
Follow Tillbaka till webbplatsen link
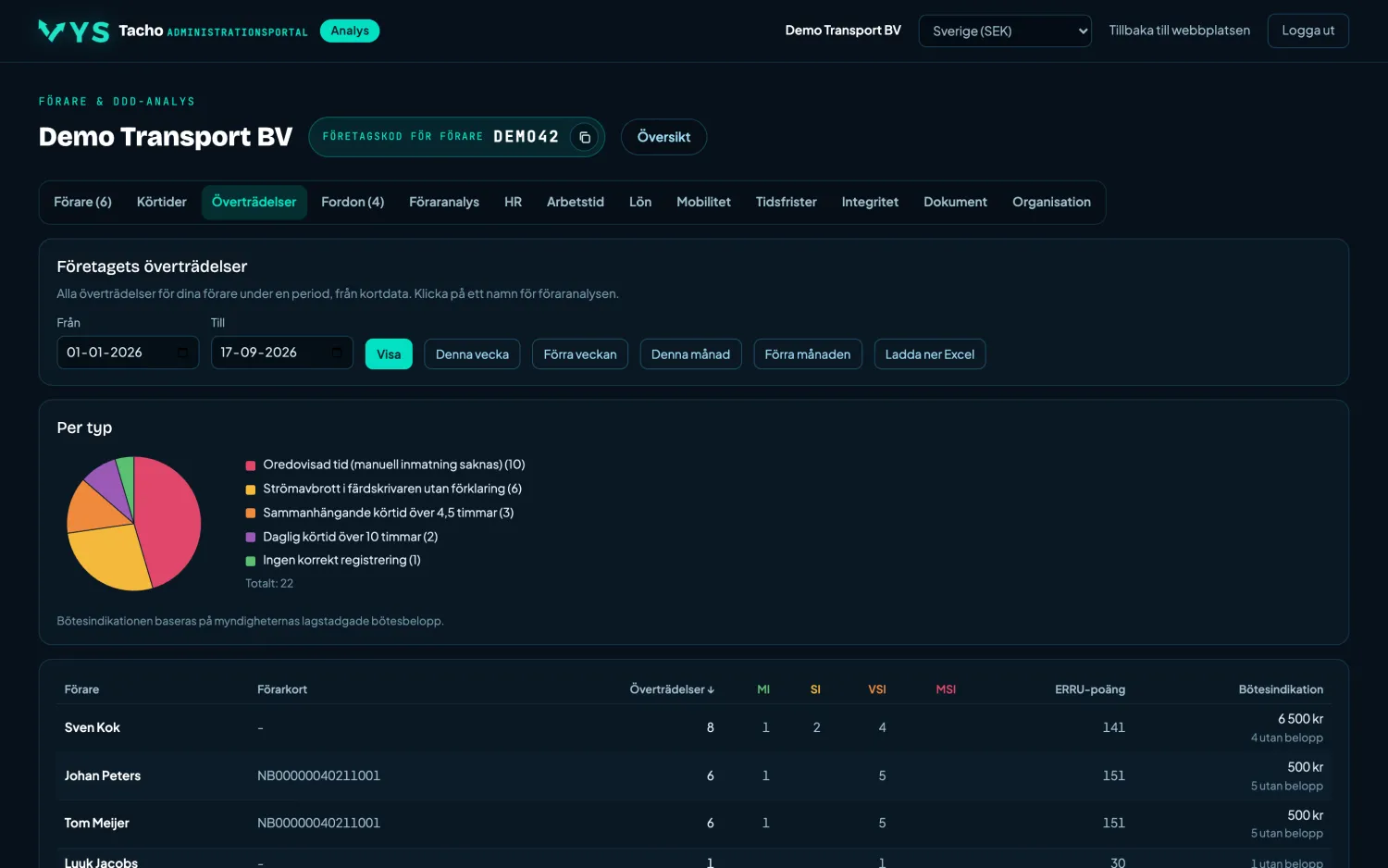point(1179,31)
